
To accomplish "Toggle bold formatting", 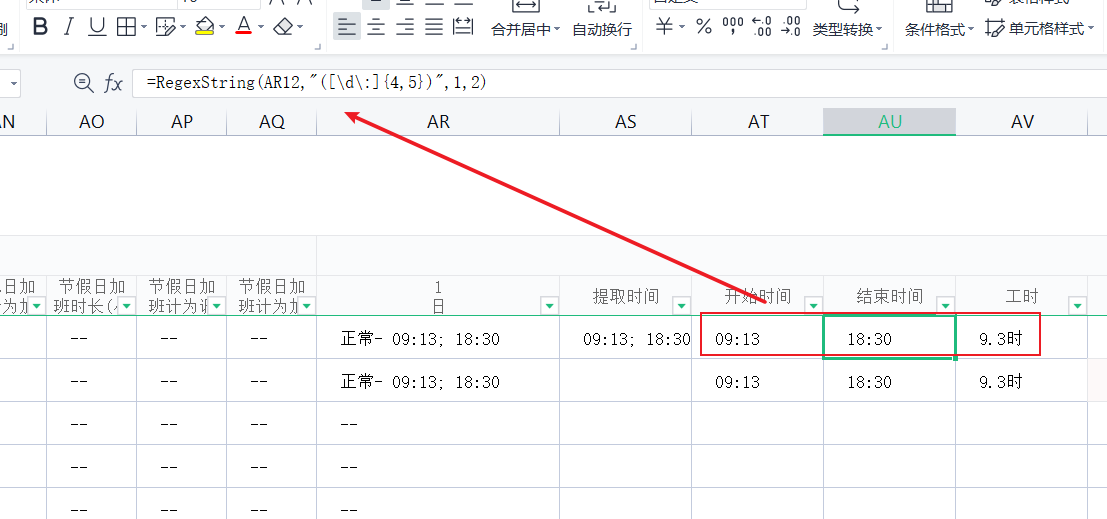I will (x=40, y=28).
